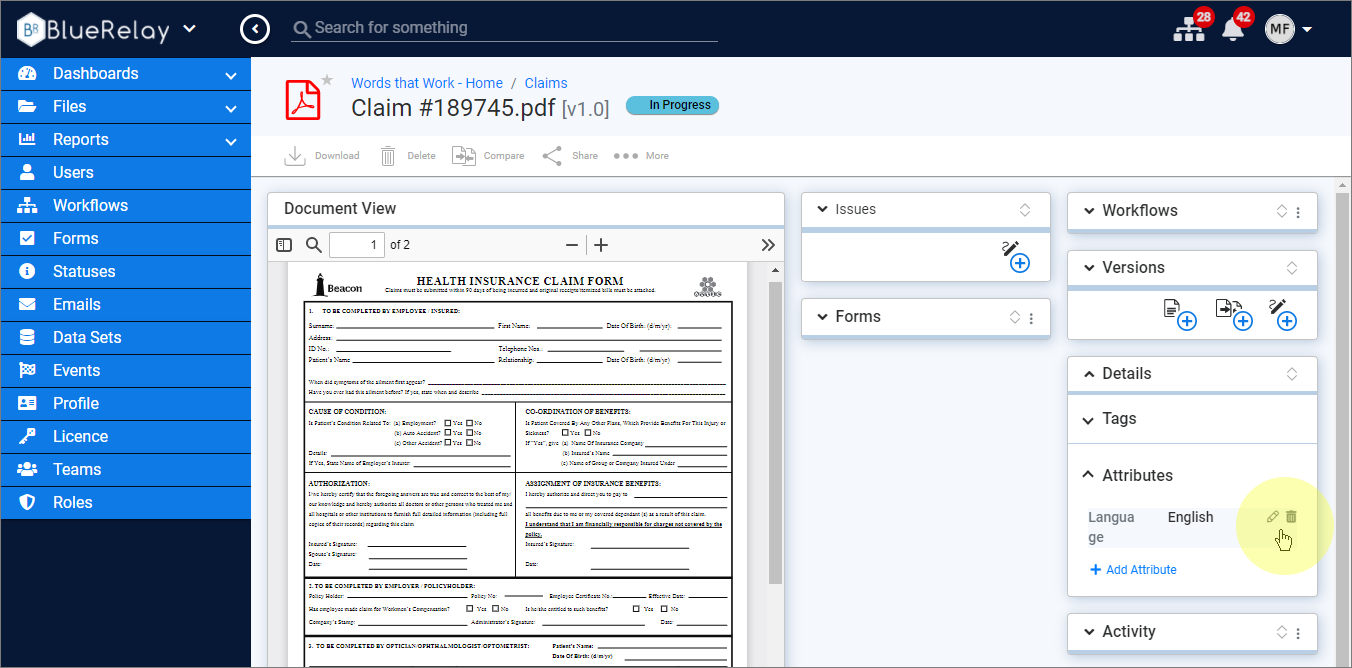
Task: Open bell notifications with 42 badge
Action: pyautogui.click(x=1233, y=28)
